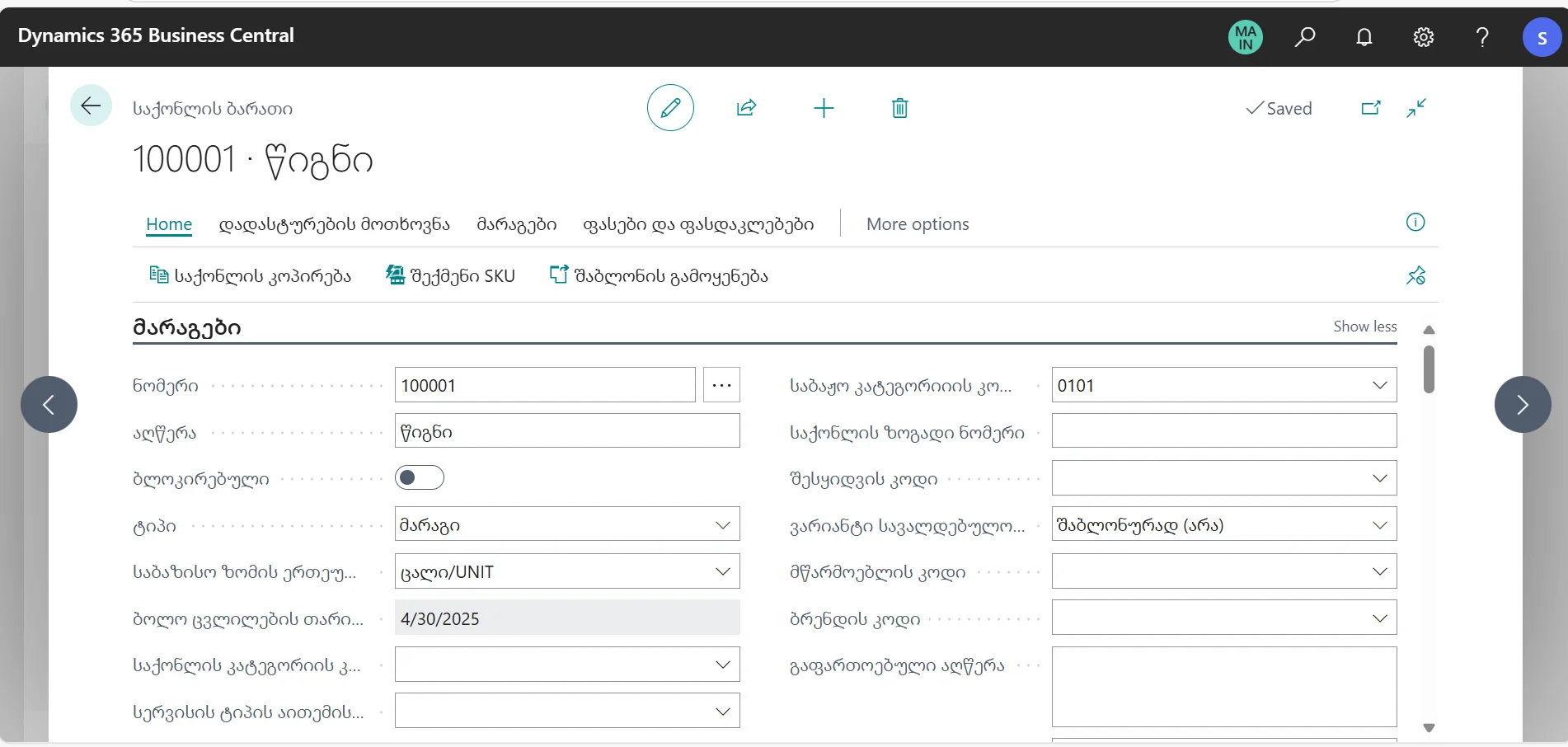Click the საქონლის კოპირება button

pyautogui.click(x=251, y=276)
